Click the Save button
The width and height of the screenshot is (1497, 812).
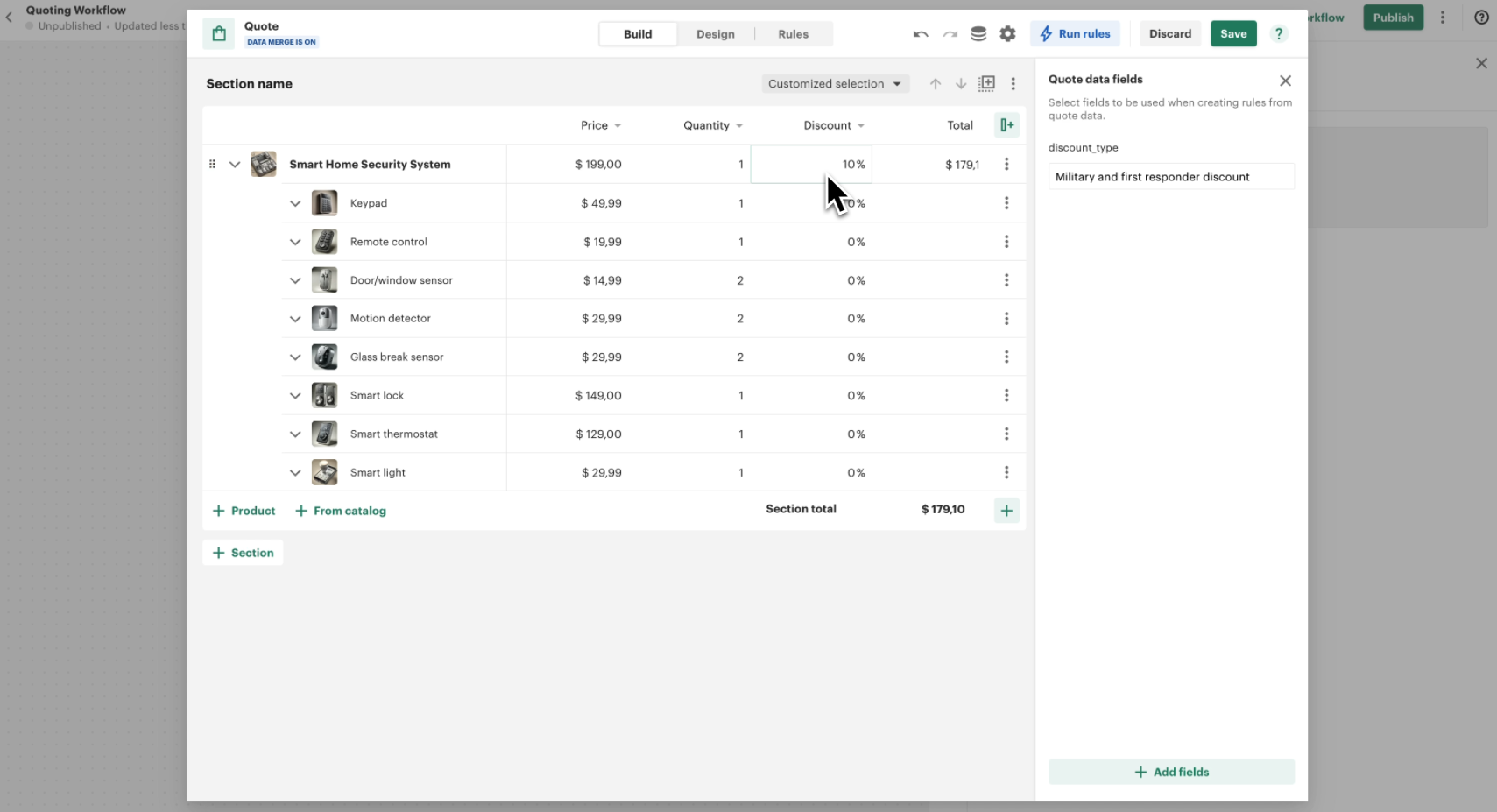pyautogui.click(x=1232, y=34)
